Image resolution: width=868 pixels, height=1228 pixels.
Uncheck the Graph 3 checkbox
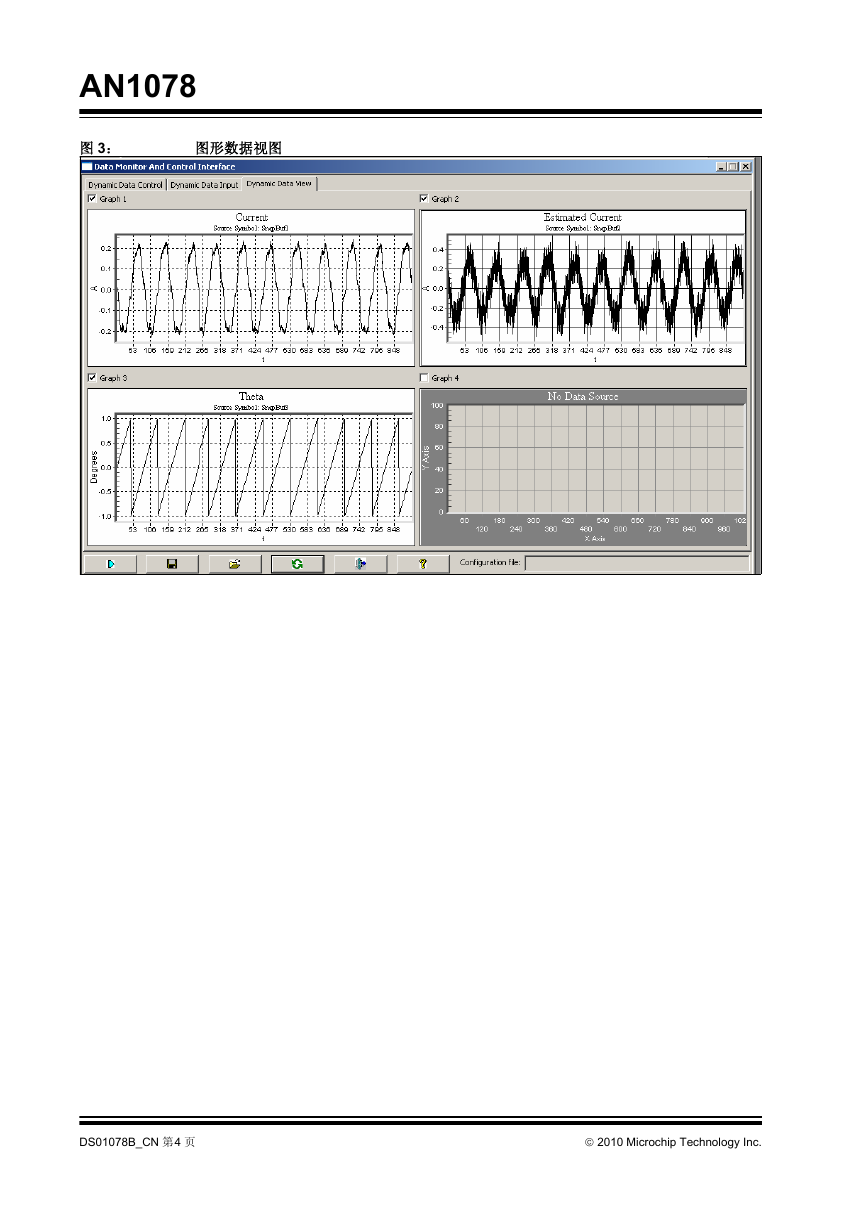93,378
